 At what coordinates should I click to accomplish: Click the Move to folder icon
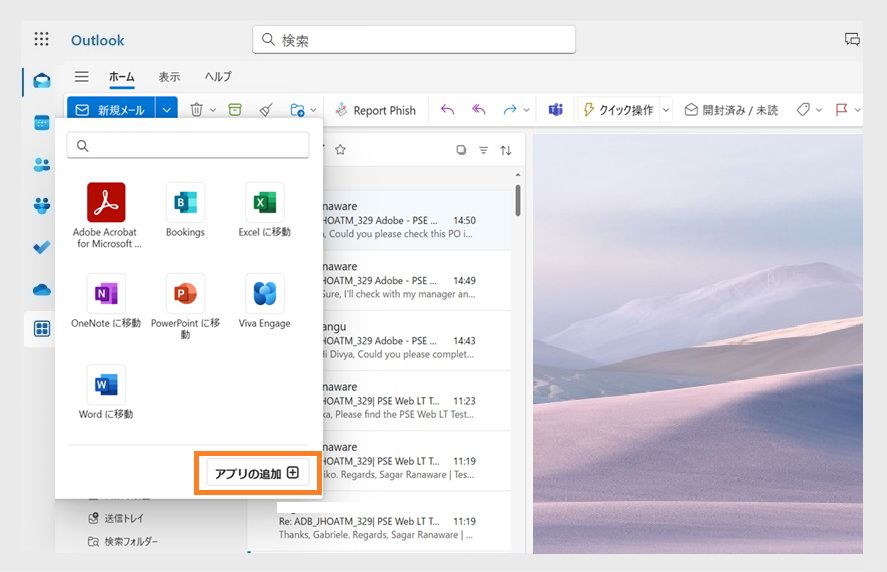pos(297,110)
